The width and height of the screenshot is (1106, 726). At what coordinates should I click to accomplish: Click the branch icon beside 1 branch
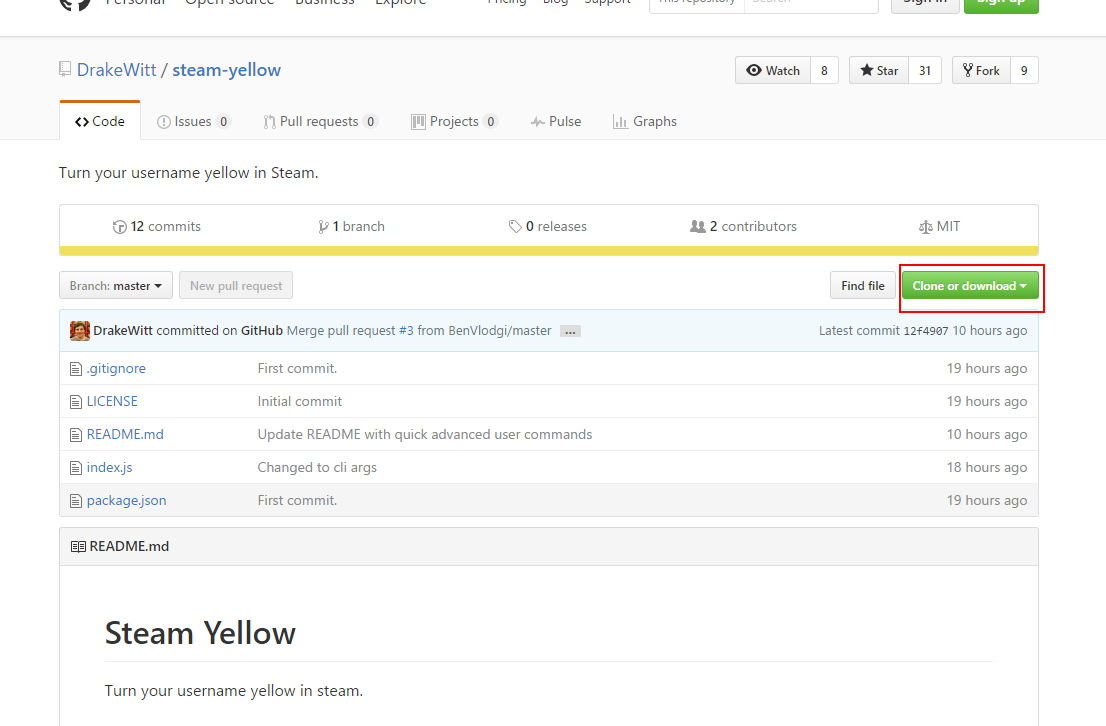322,226
